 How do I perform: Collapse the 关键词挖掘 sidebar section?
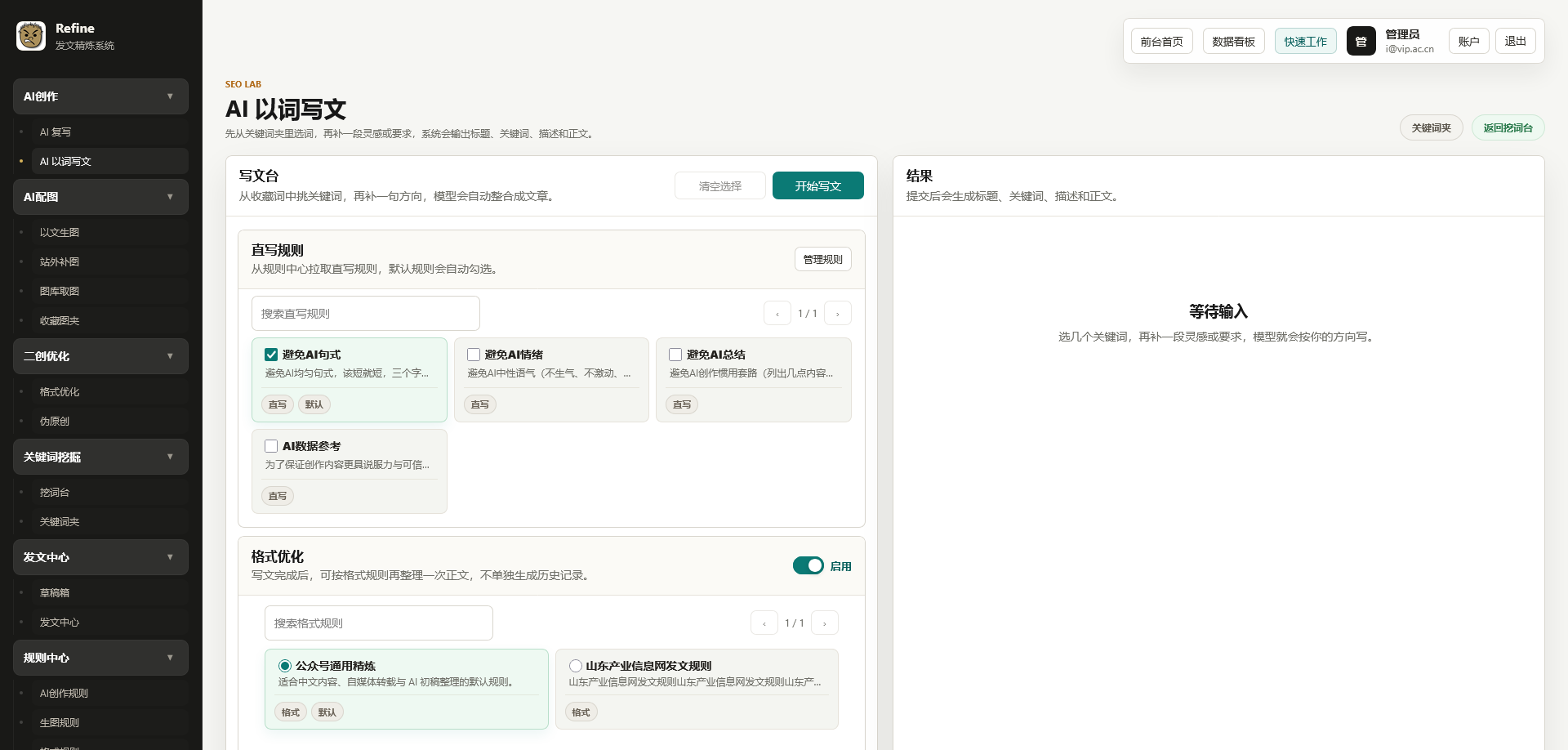point(100,457)
